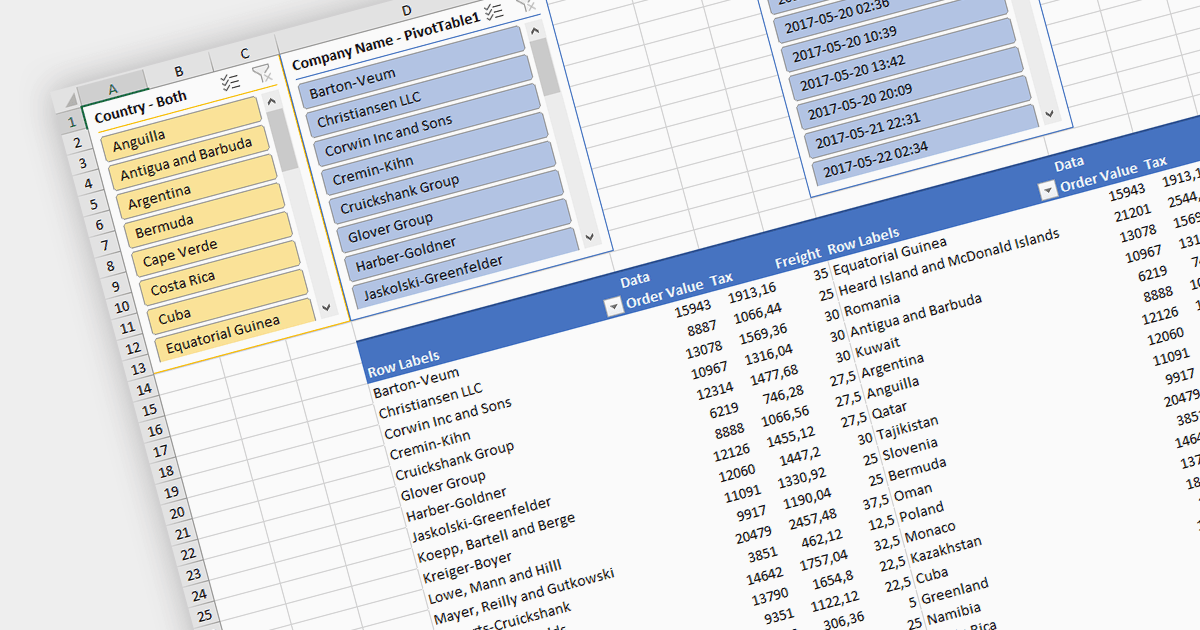Enable multi-select in the Country slicer
1200x630 pixels.
(230, 82)
